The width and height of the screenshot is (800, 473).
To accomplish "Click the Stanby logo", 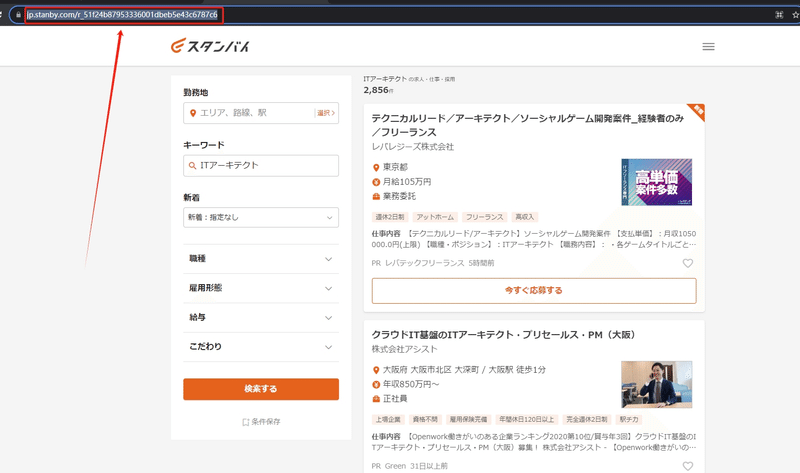I will [210, 46].
